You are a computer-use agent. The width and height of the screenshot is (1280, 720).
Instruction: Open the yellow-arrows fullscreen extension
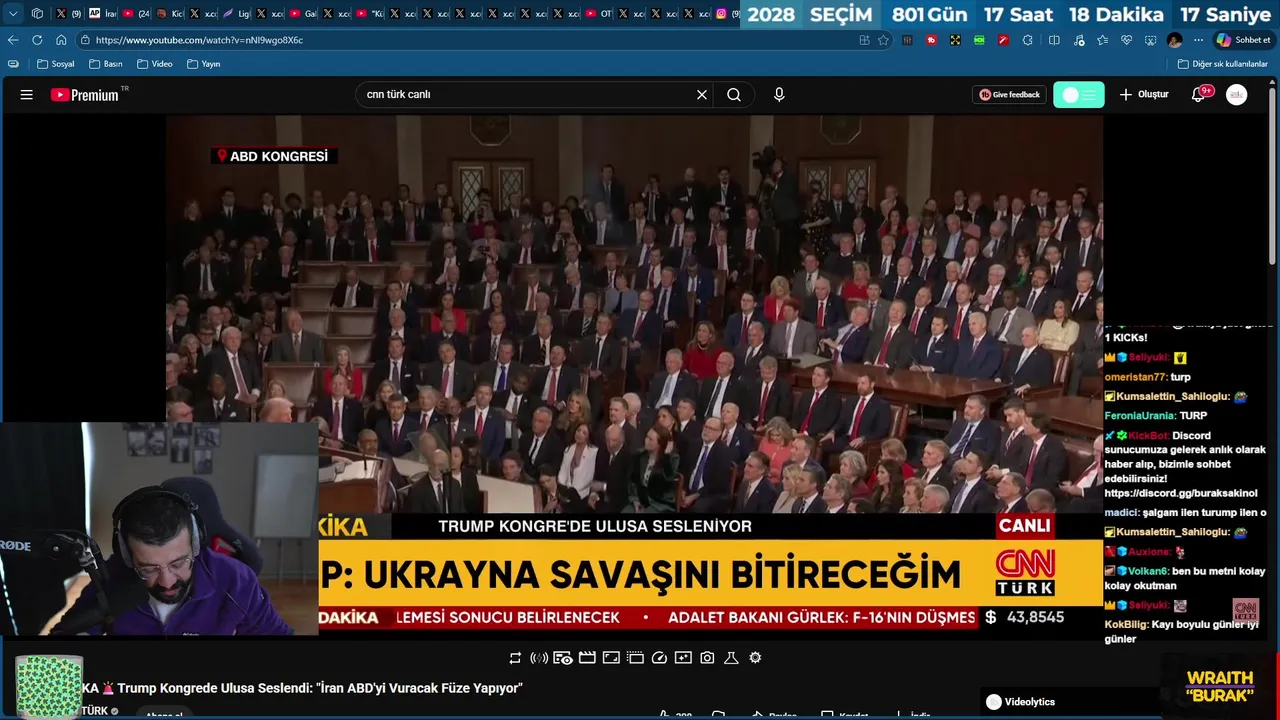point(955,40)
